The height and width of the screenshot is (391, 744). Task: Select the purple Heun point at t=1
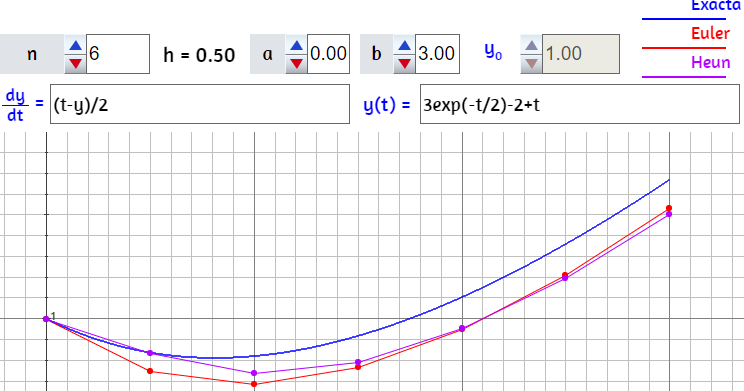(254, 373)
